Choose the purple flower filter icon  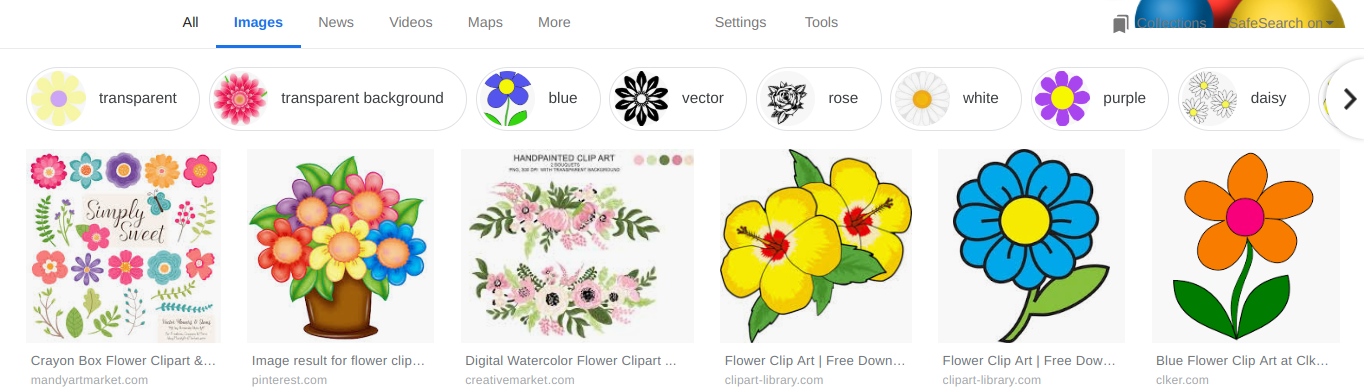pyautogui.click(x=1061, y=99)
